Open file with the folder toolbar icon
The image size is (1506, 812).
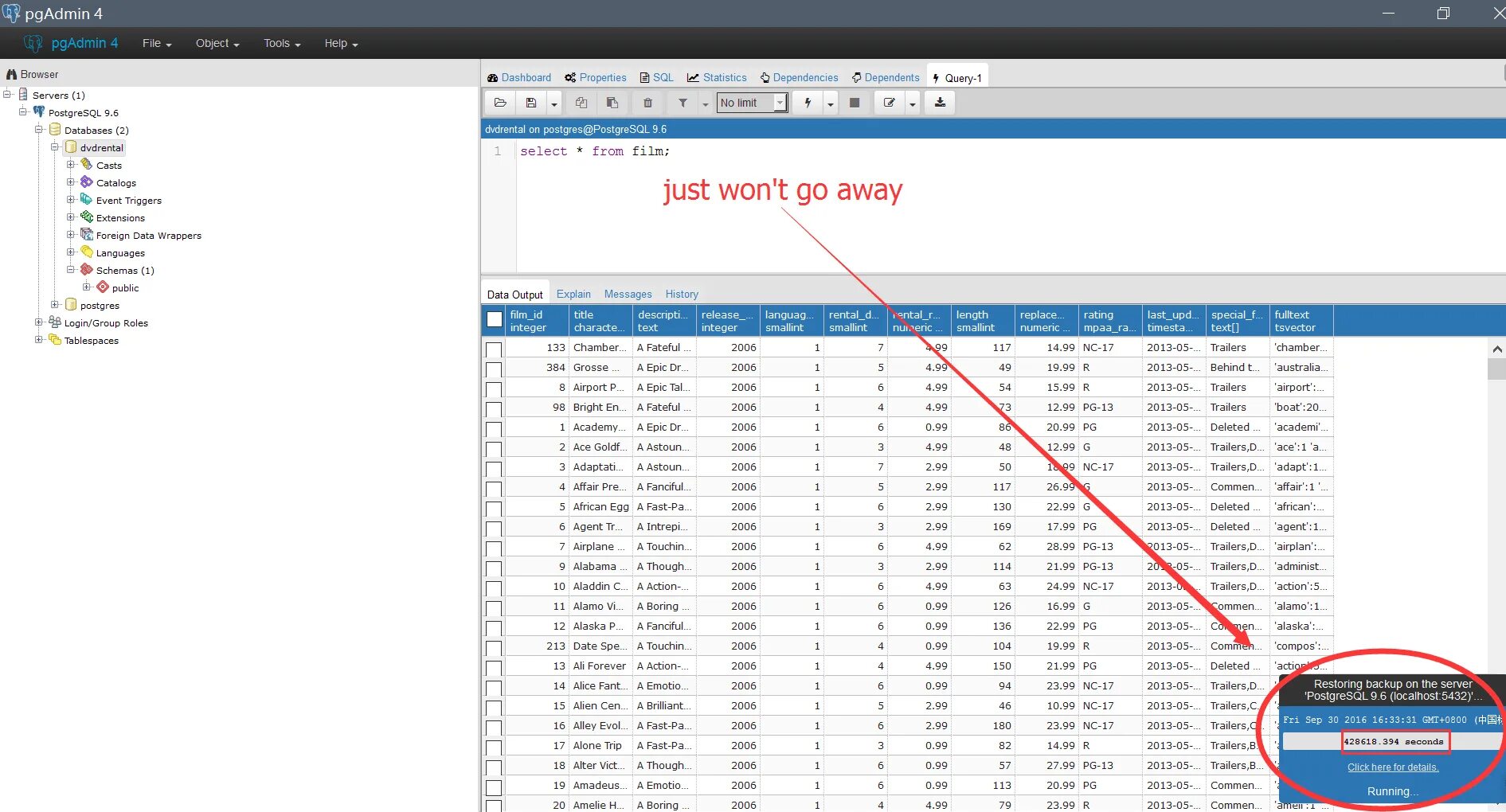pyautogui.click(x=500, y=103)
